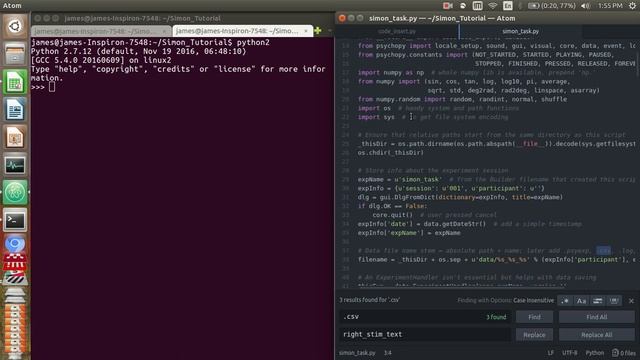The image size is (640, 360).
Task: Open the clock showing 1:55 PM
Action: click(610, 6)
